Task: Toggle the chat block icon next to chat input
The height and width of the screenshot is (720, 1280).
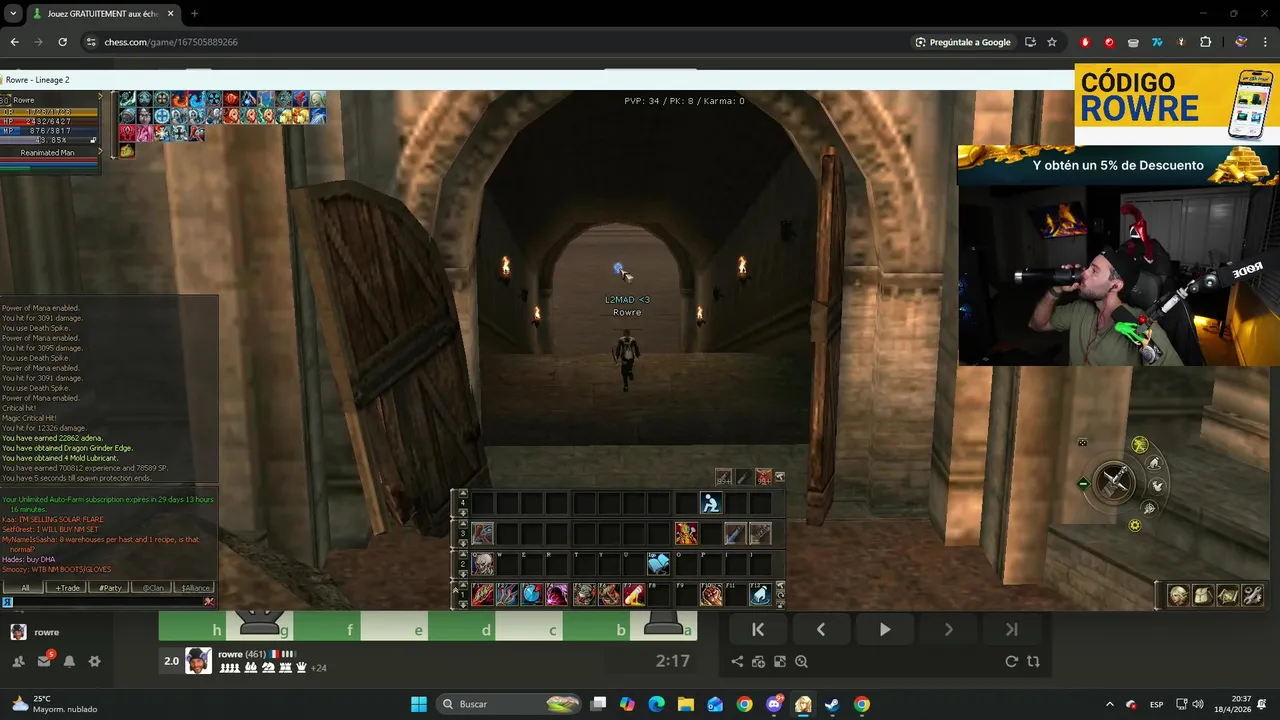Action: tap(209, 601)
